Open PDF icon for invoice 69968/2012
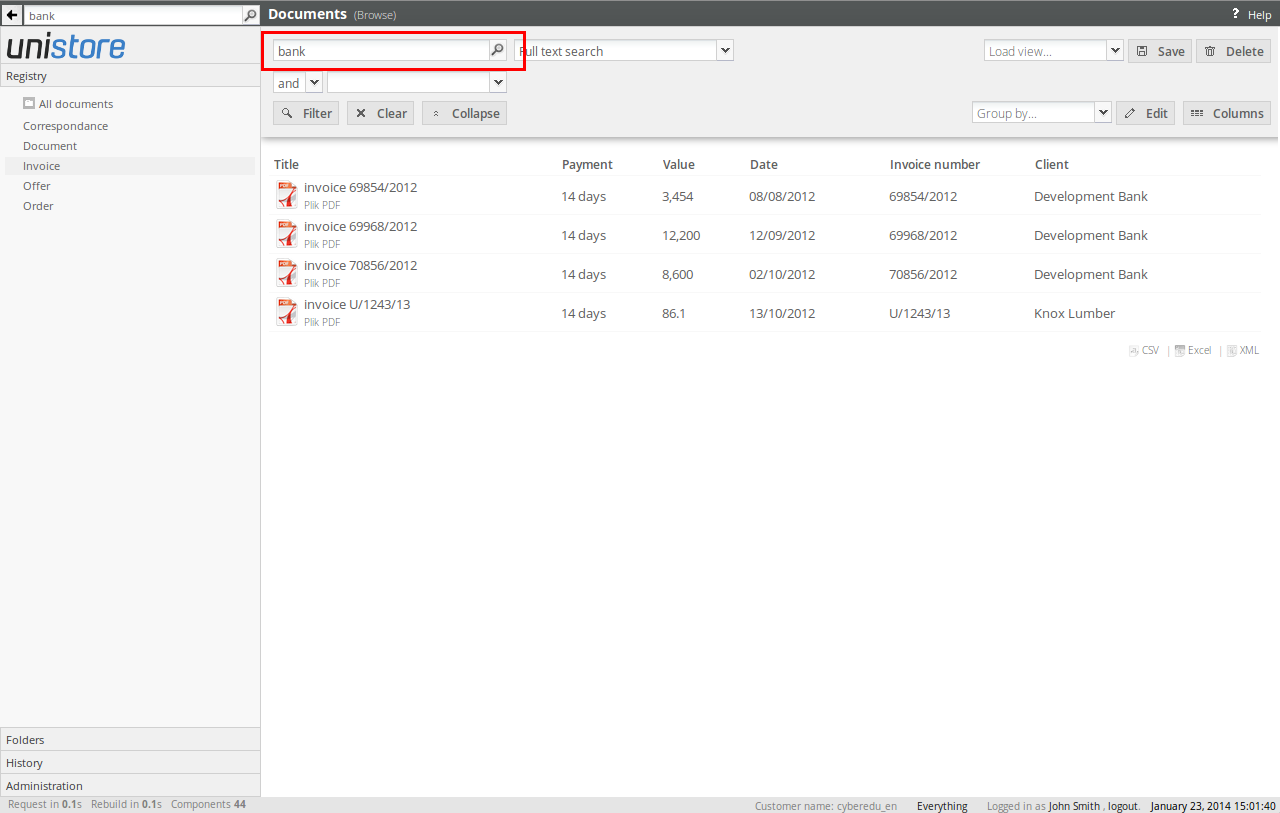Screen dimensions: 1280x813 click(287, 234)
